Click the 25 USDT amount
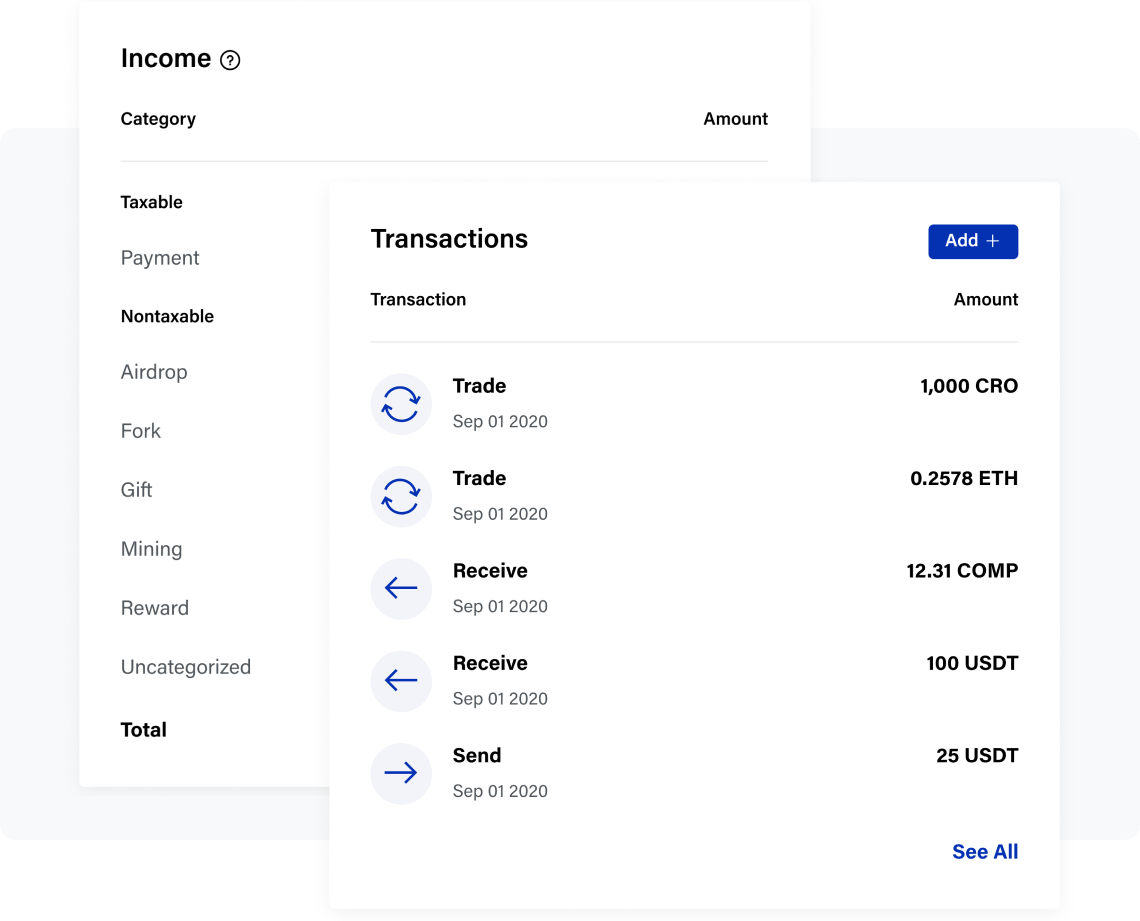Screen dimensions: 1140x921 pyautogui.click(x=977, y=755)
